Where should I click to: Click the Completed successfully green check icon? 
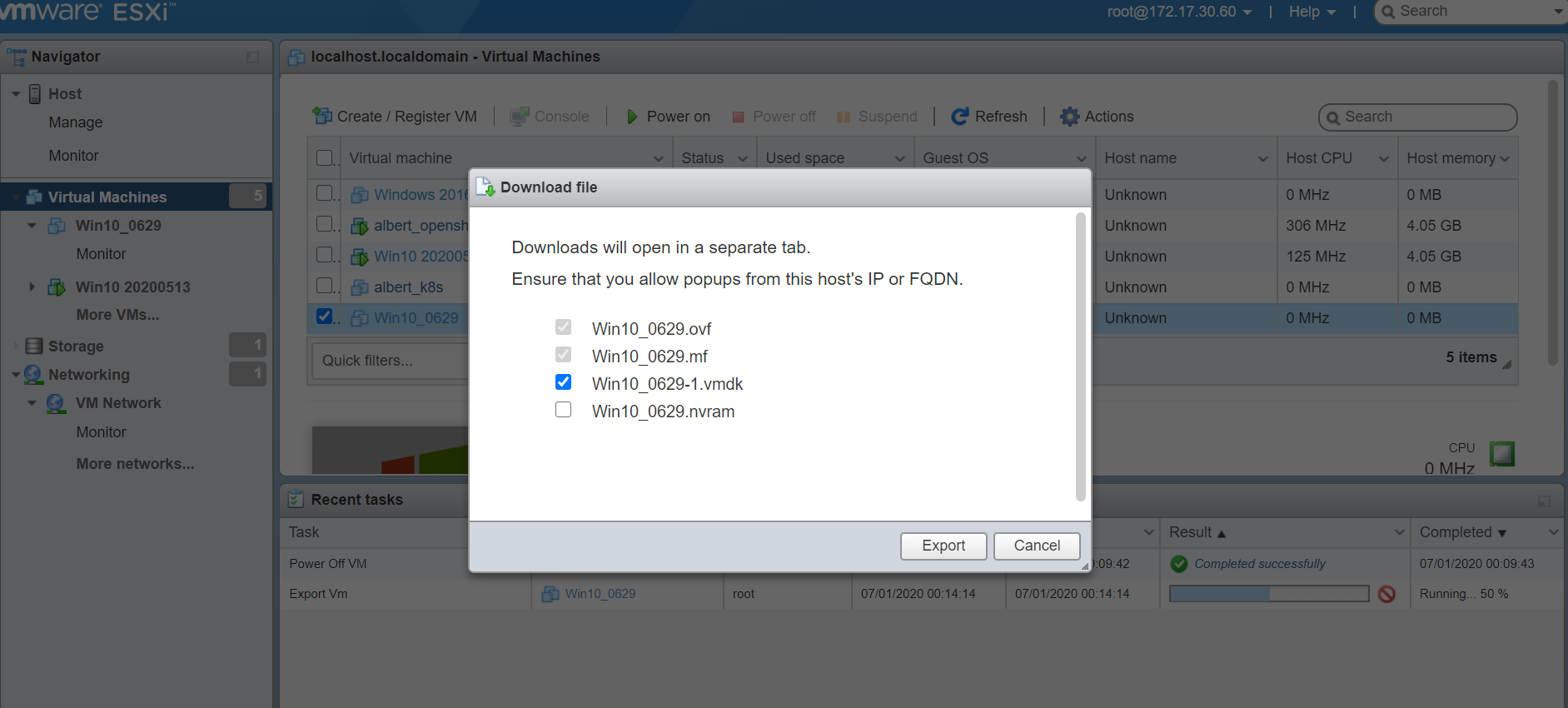click(x=1179, y=564)
